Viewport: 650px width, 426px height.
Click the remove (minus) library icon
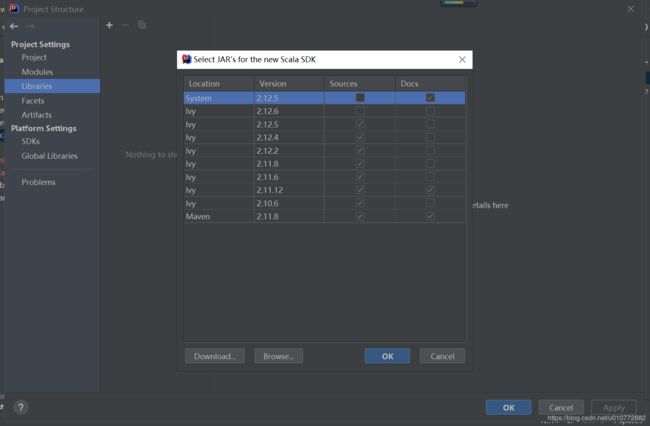coord(125,25)
